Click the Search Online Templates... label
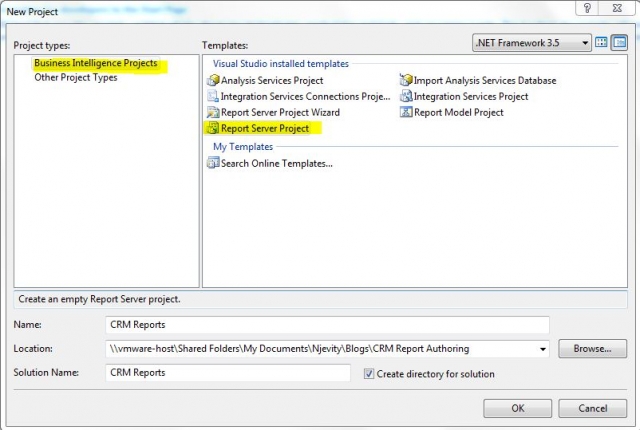Viewport: 640px width, 430px height. coord(277,164)
